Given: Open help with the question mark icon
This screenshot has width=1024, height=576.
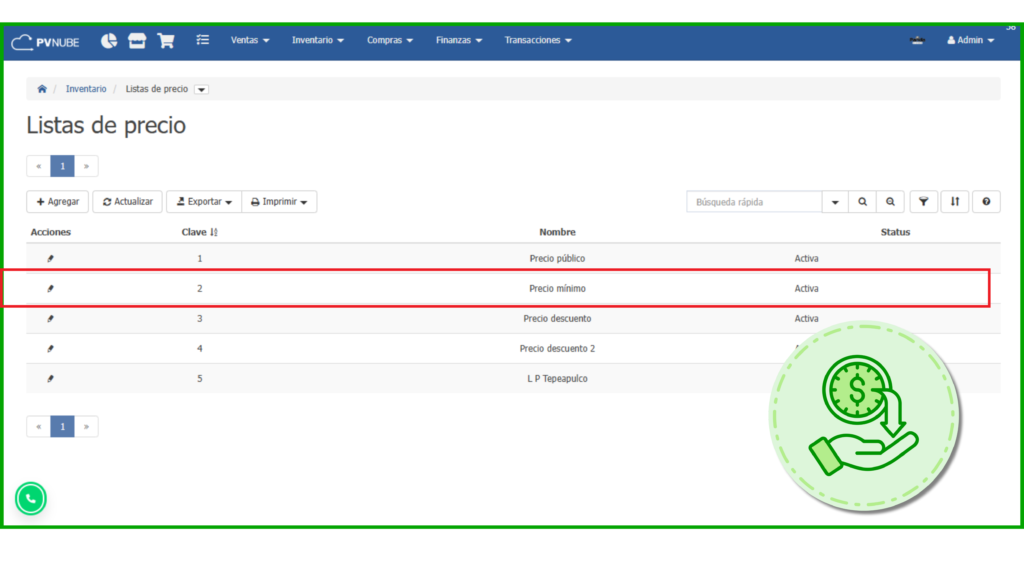Looking at the screenshot, I should tap(986, 202).
